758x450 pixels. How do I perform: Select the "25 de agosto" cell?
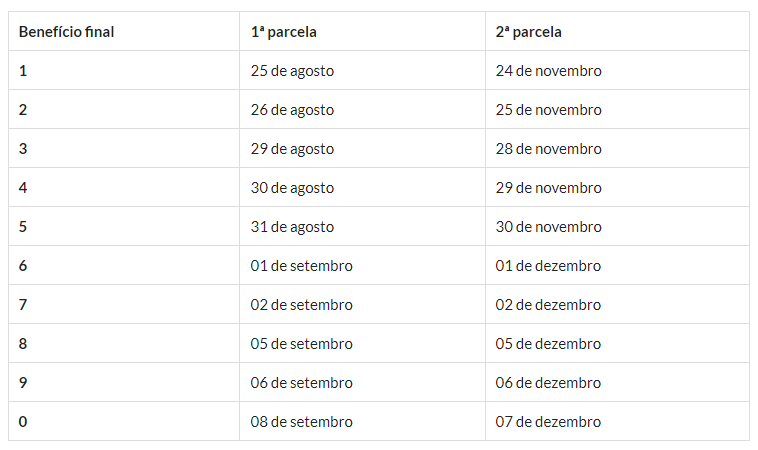coord(292,71)
